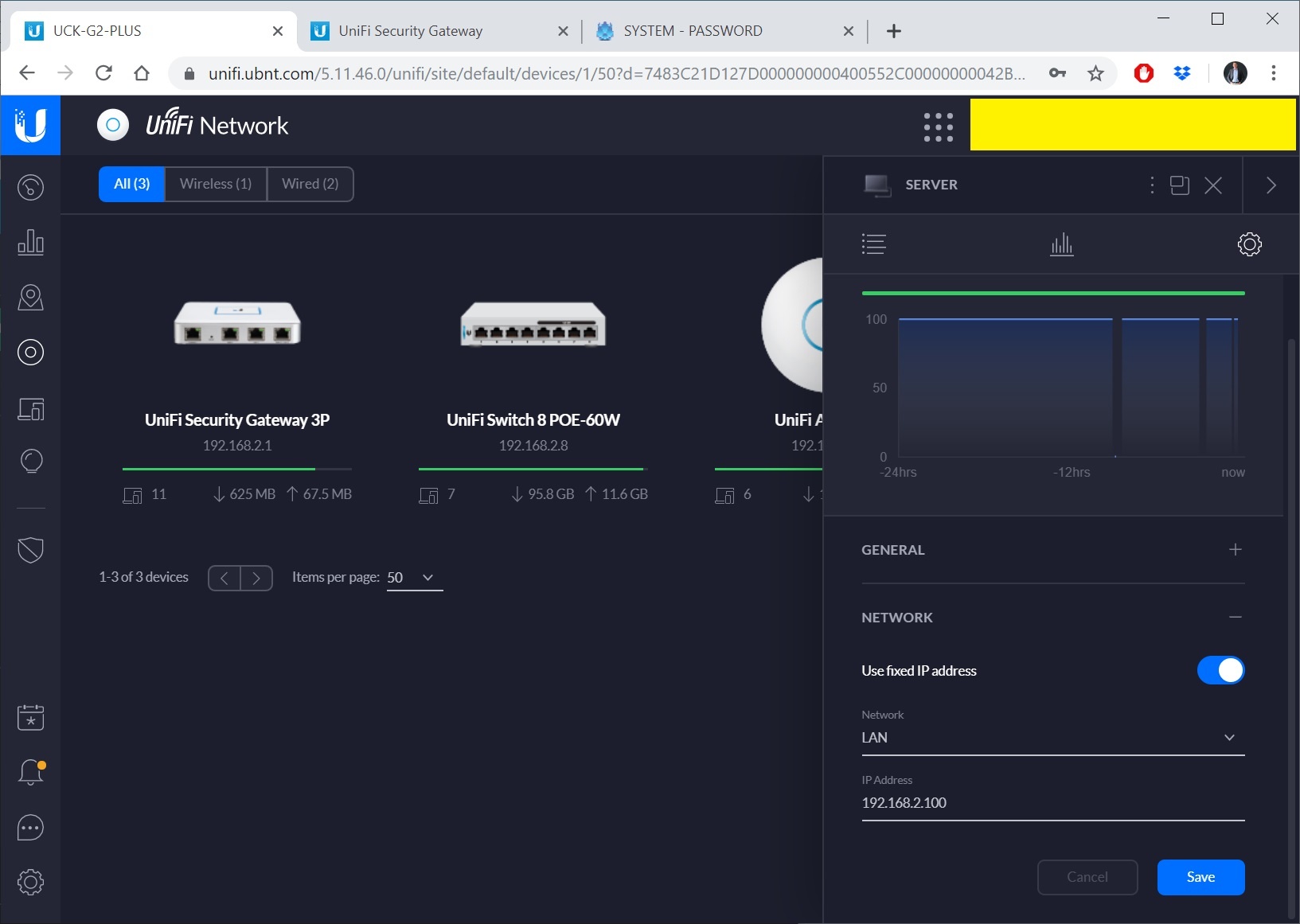Open the live chat support icon
This screenshot has height=924, width=1300.
tap(30, 828)
